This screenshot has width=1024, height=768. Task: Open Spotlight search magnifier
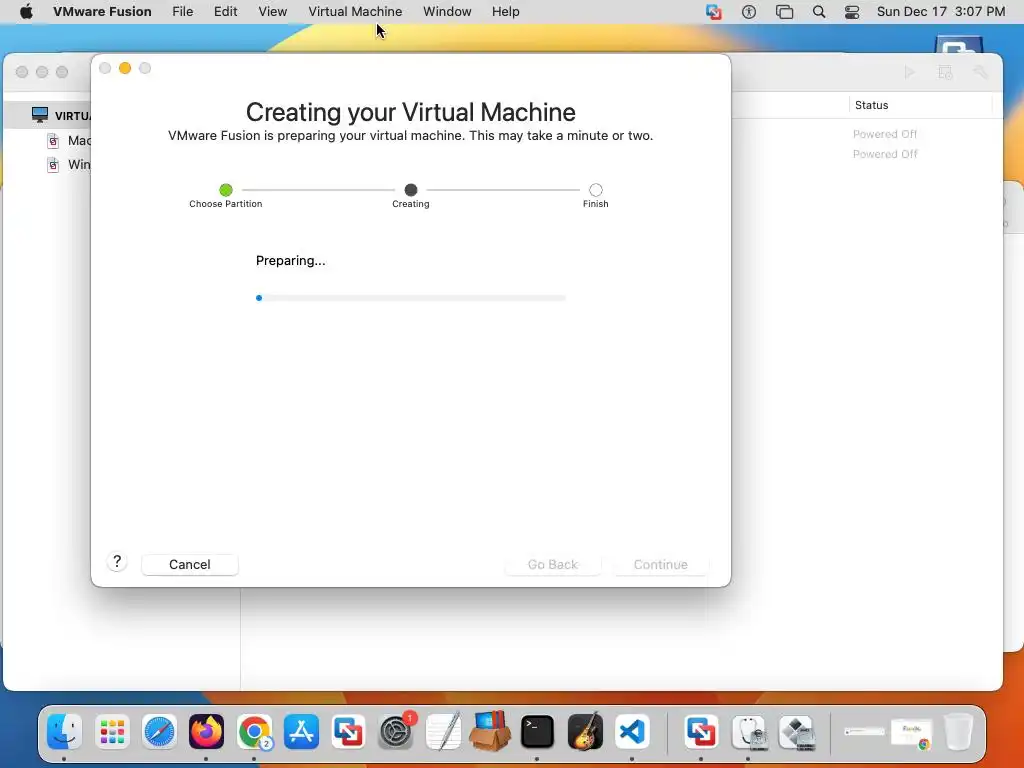click(x=819, y=12)
